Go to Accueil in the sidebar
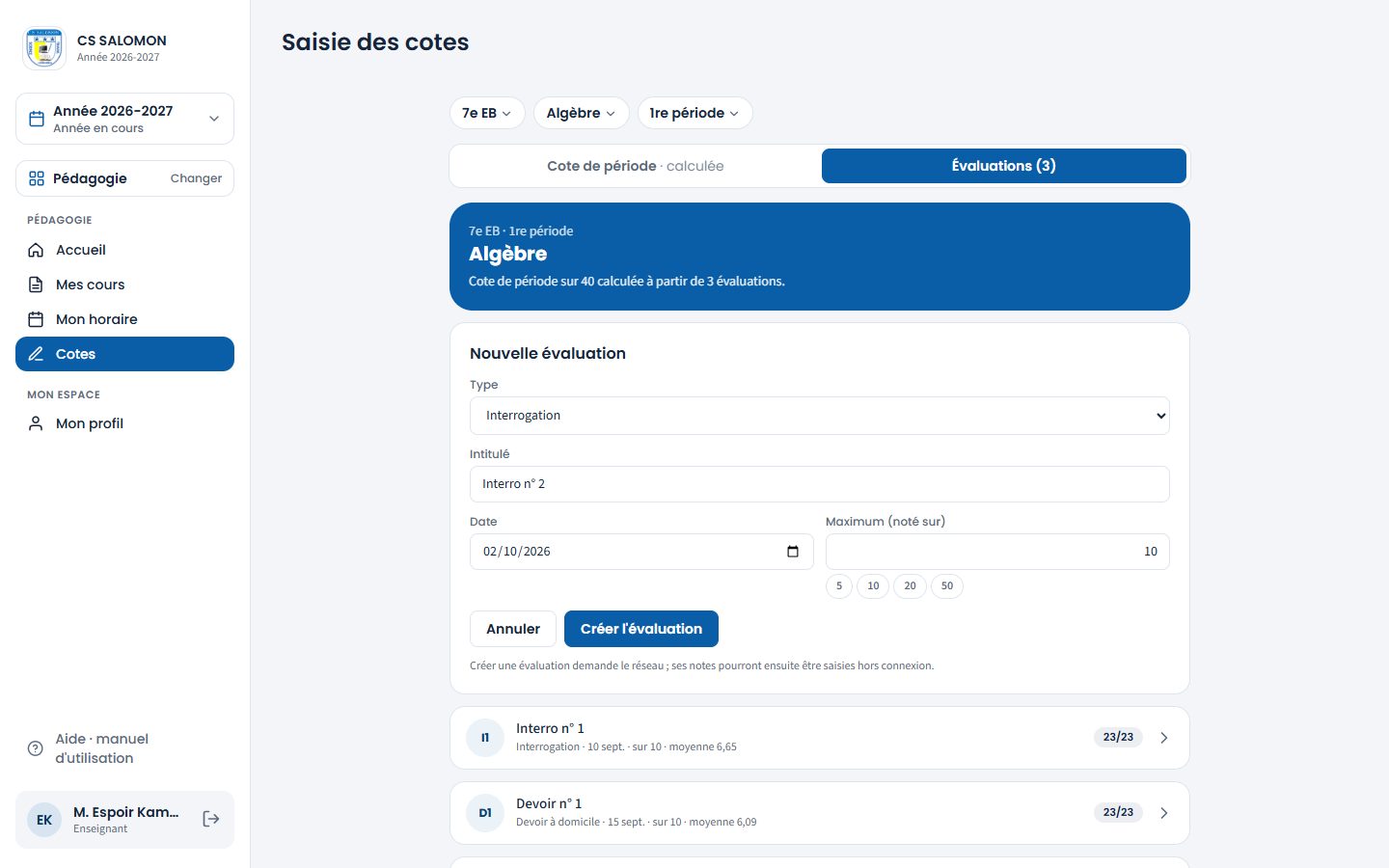Screen dimensions: 1389x868 124,250
